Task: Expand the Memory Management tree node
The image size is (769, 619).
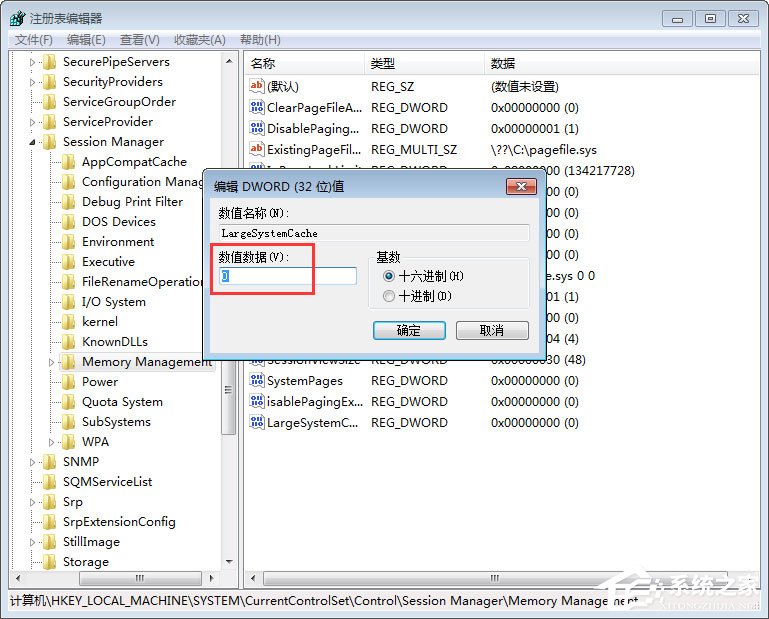Action: point(51,362)
